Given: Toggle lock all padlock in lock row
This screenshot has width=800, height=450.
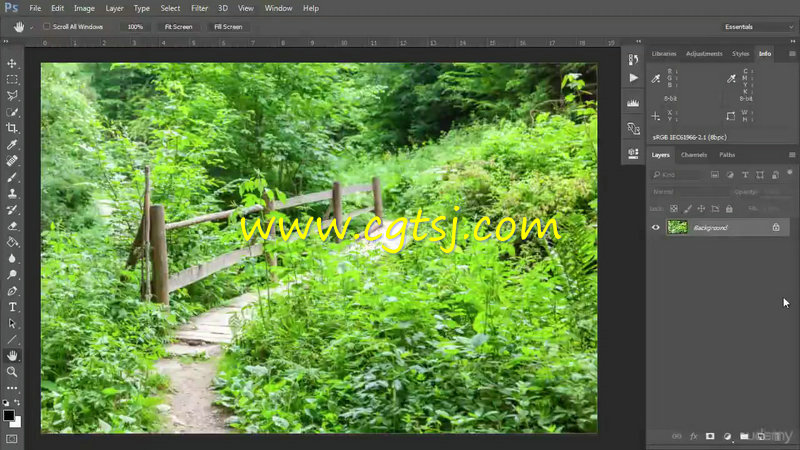Looking at the screenshot, I should coord(729,209).
